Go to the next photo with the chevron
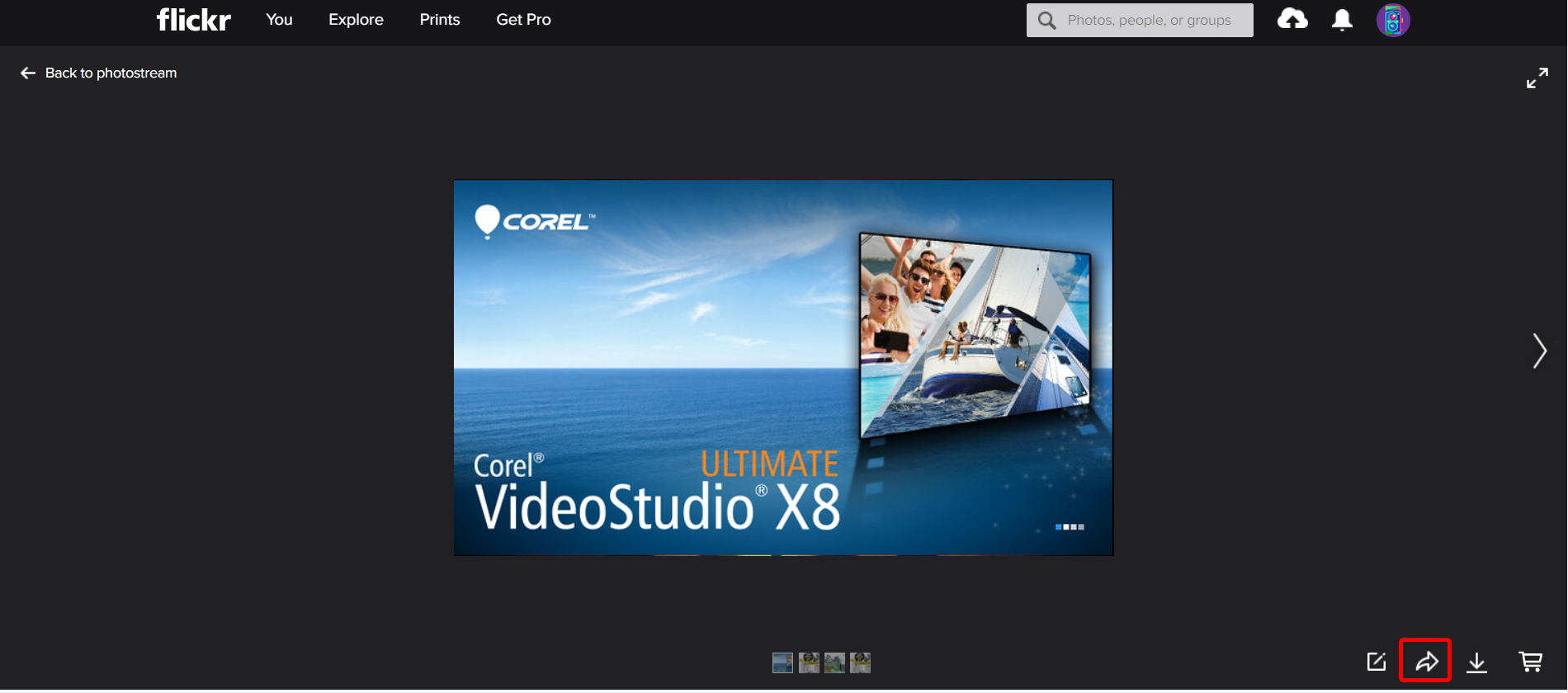1568x693 pixels. pyautogui.click(x=1539, y=351)
